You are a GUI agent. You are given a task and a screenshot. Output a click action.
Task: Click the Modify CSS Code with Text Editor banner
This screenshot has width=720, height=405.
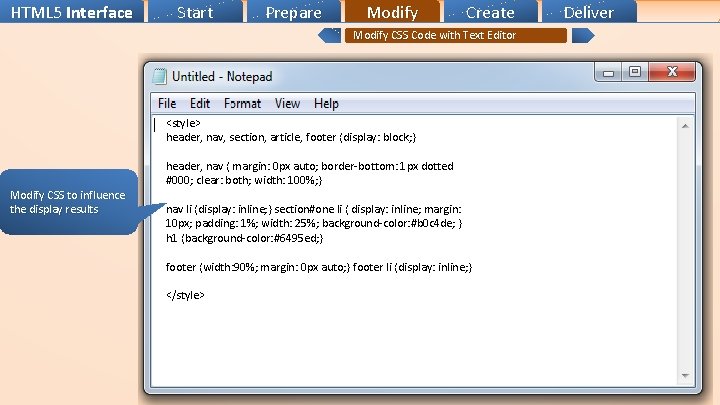click(x=456, y=35)
